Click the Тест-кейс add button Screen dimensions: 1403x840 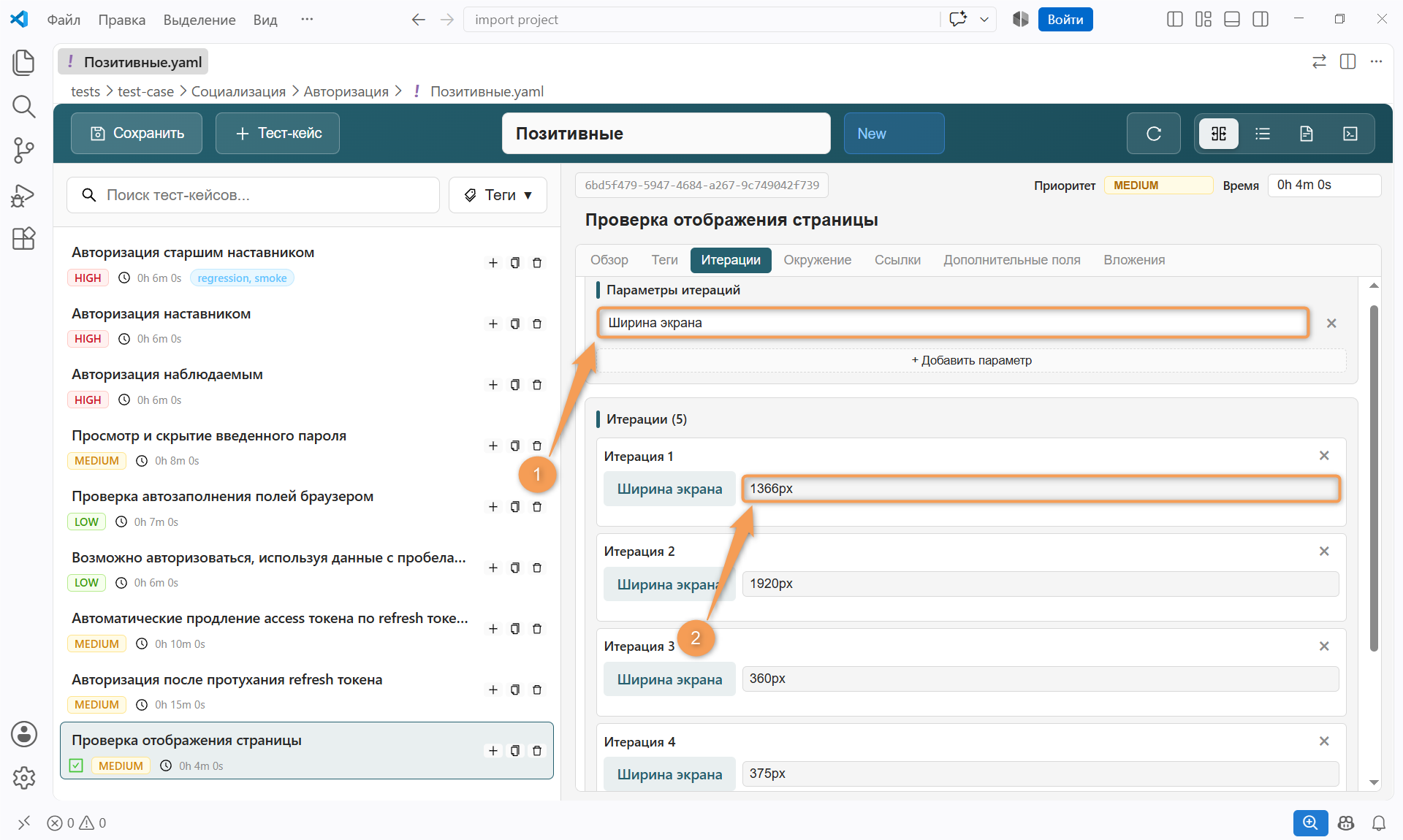point(278,134)
